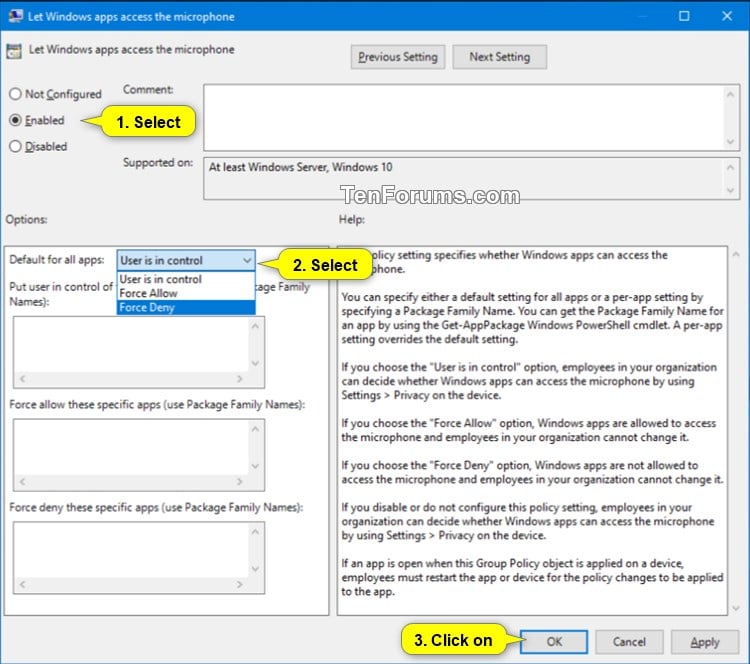The height and width of the screenshot is (664, 750).
Task: Choose User is in control from list
Action: (x=186, y=279)
